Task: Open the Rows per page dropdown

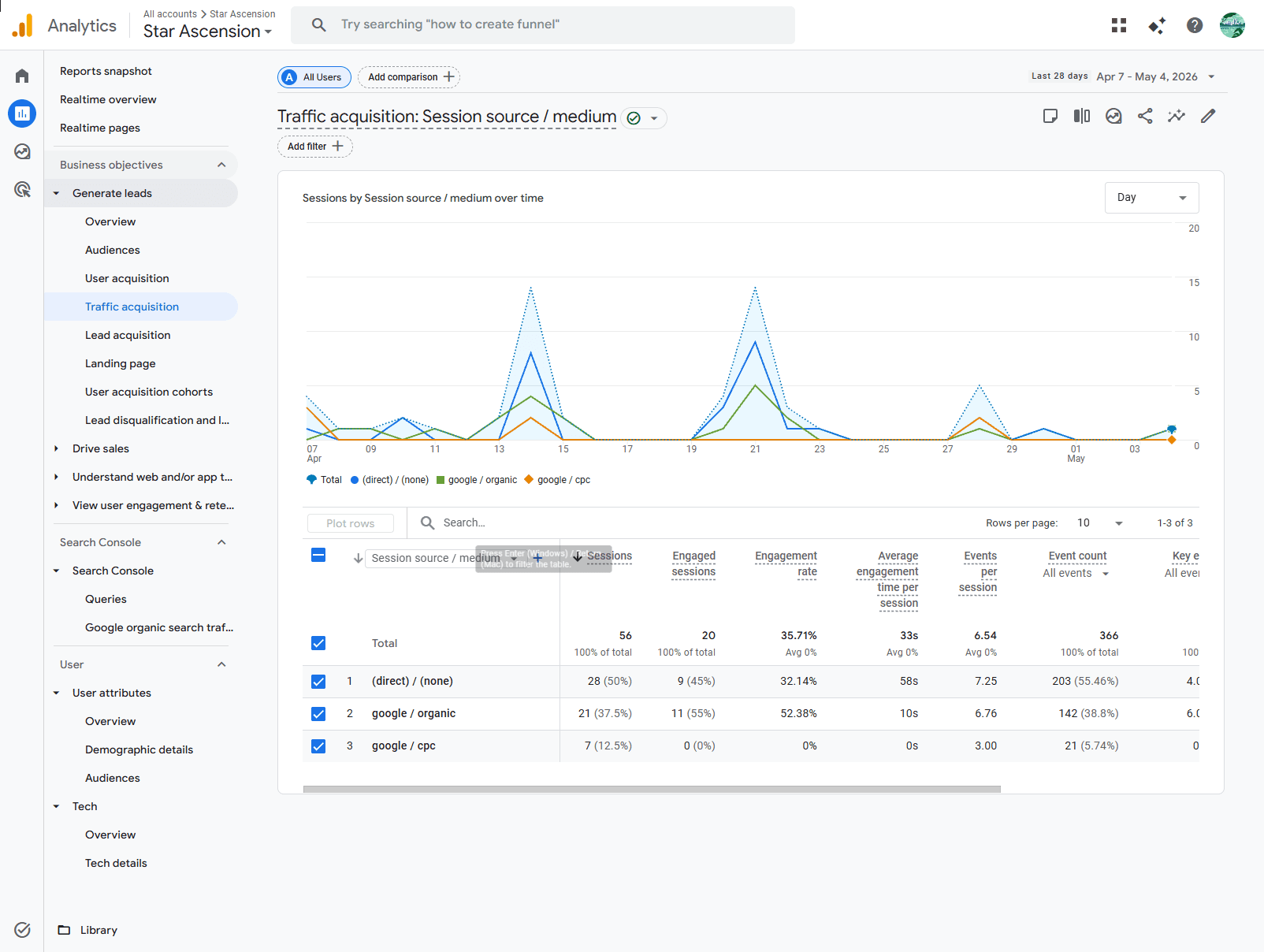Action: pos(1100,523)
